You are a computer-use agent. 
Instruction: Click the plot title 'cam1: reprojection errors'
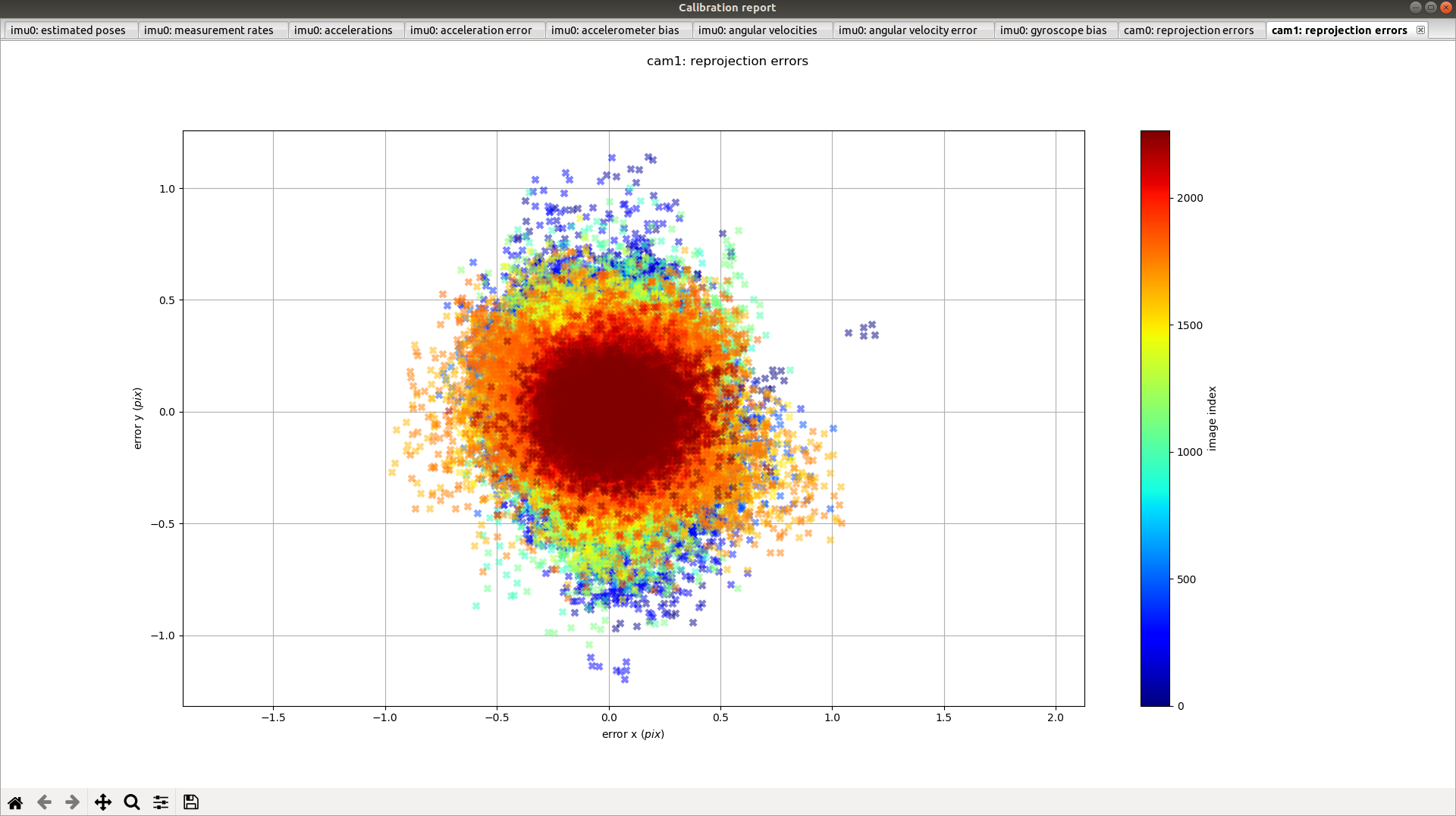[727, 61]
